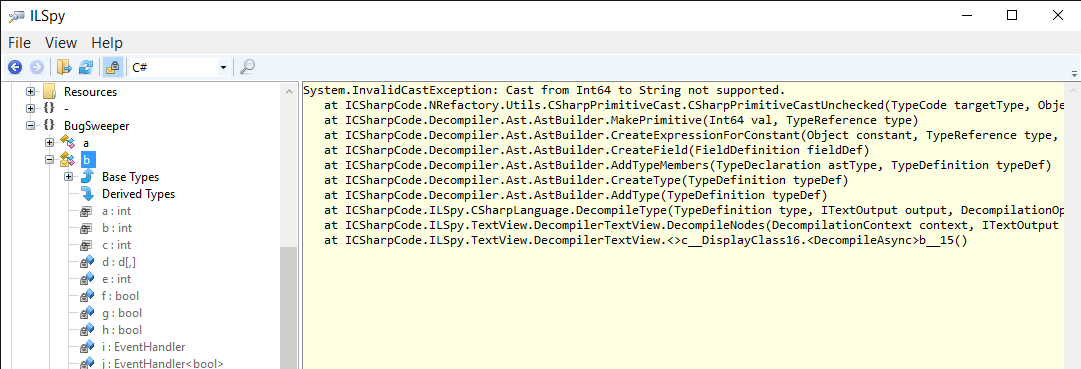Open the Help menu
1081x369 pixels.
coord(107,43)
